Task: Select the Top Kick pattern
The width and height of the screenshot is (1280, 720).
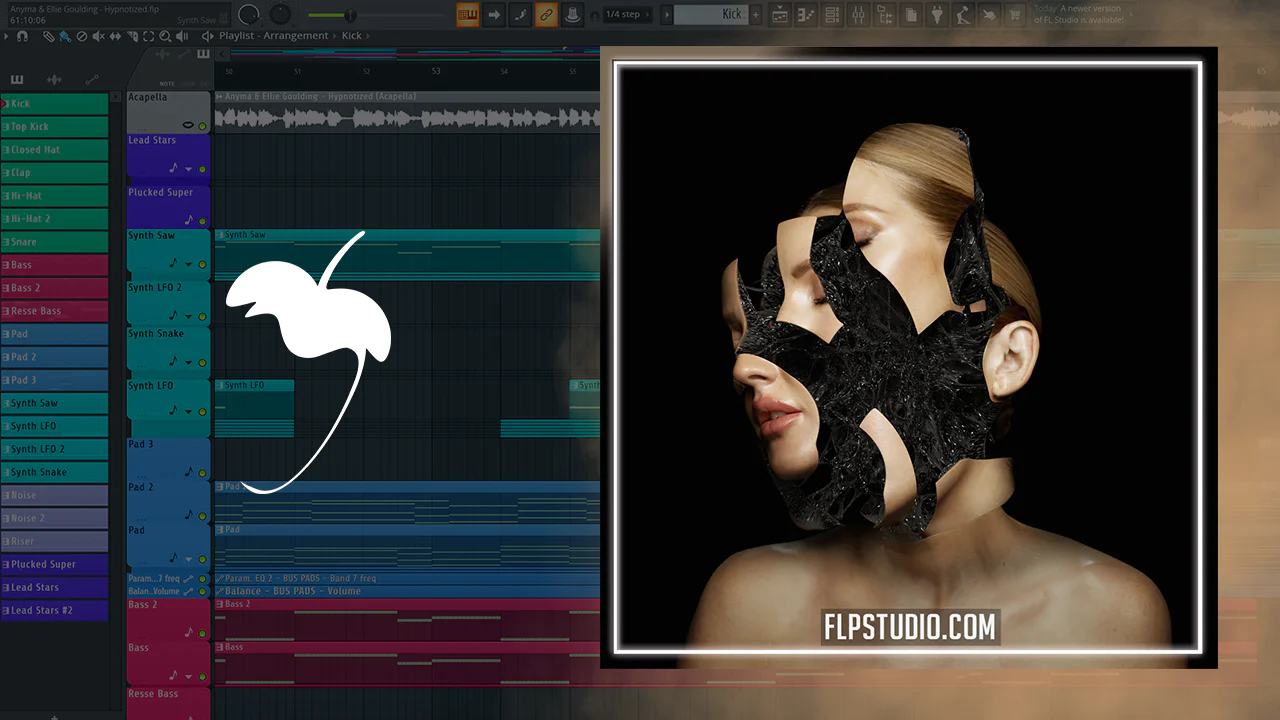Action: 54,126
